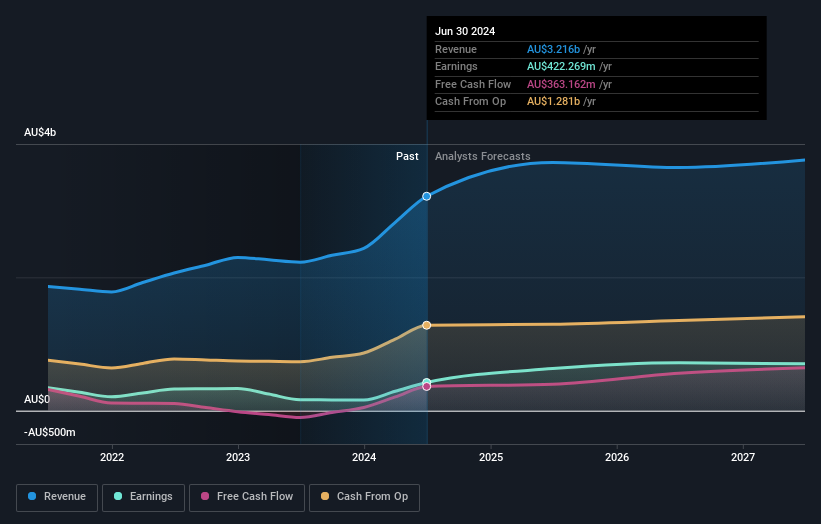The width and height of the screenshot is (821, 524).
Task: Click the AU$0 y-axis label
Action: (x=37, y=399)
